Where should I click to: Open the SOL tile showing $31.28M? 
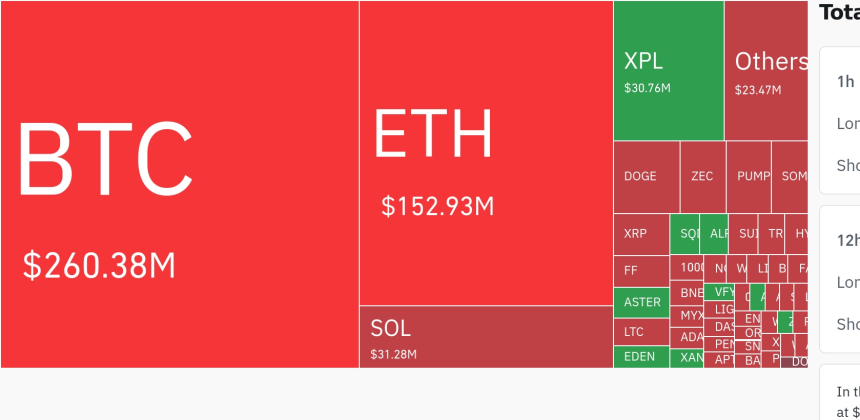(x=486, y=337)
